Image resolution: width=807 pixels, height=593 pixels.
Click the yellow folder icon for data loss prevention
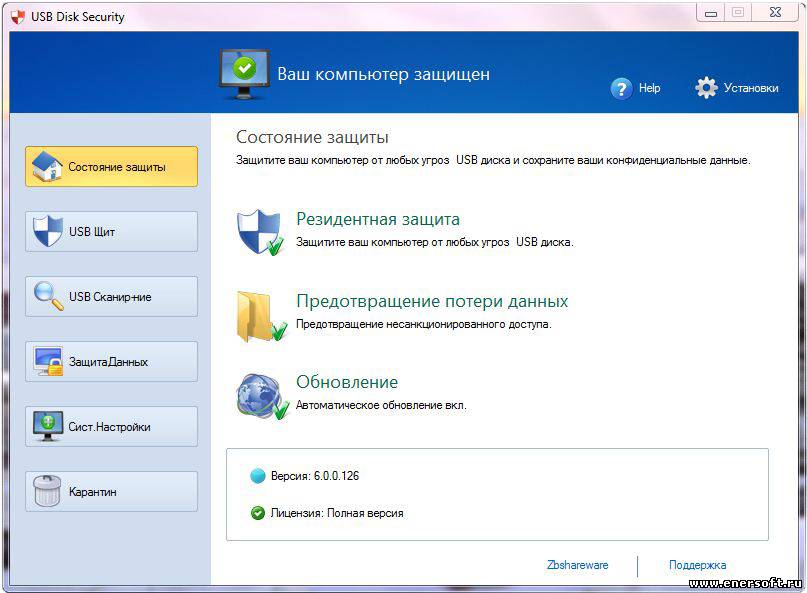pos(261,317)
